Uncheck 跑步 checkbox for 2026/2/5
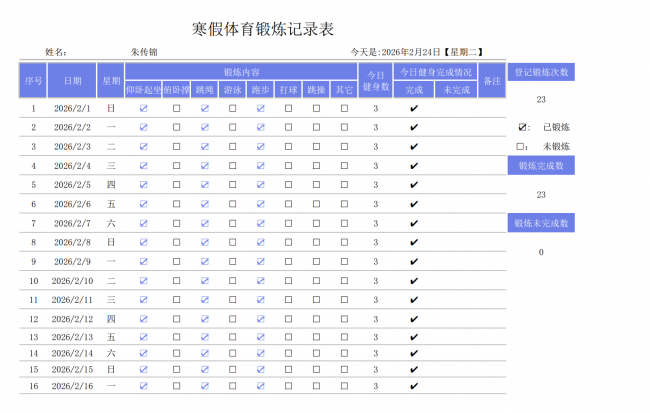 click(x=260, y=184)
